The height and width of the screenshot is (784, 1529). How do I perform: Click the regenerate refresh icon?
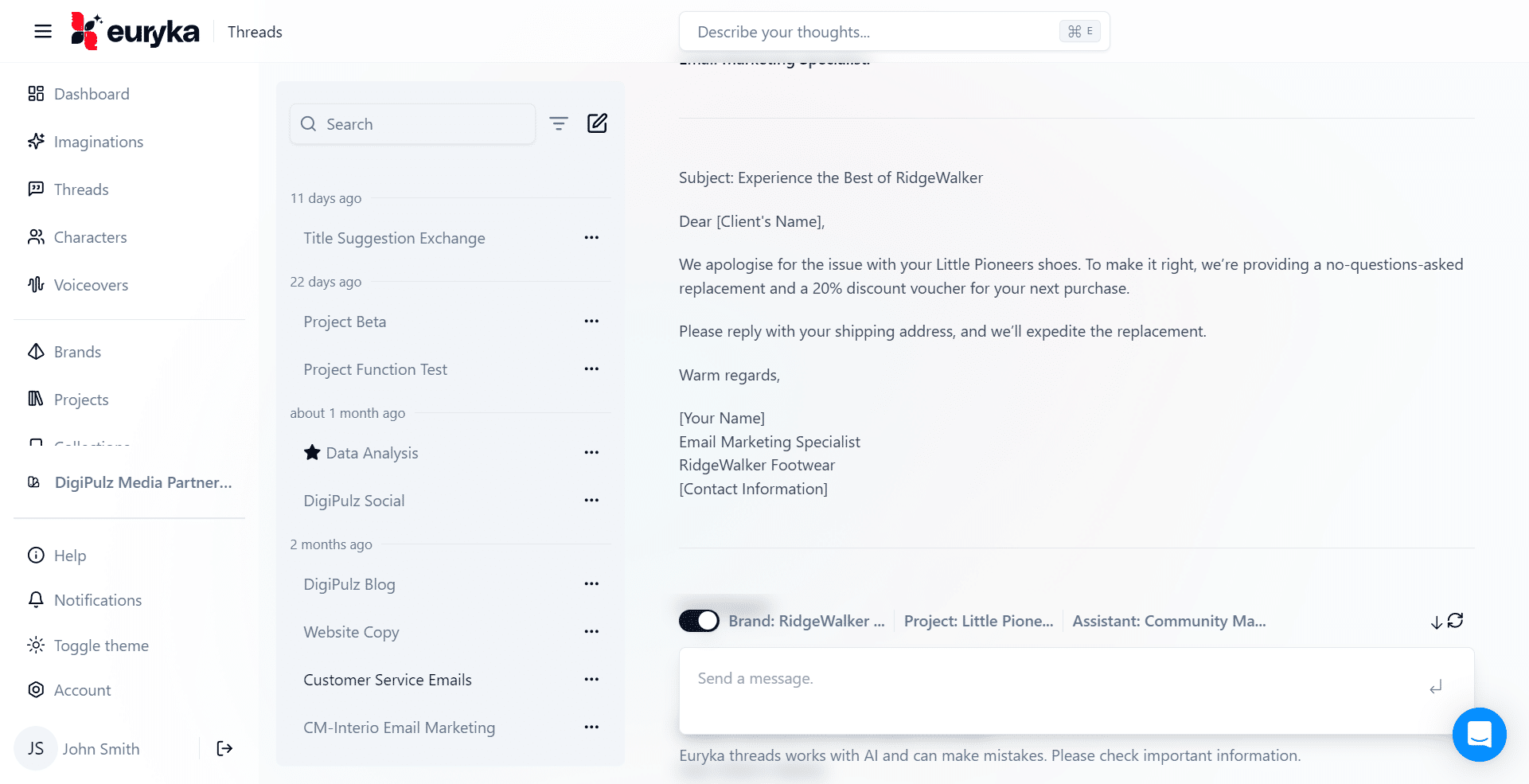1456,620
